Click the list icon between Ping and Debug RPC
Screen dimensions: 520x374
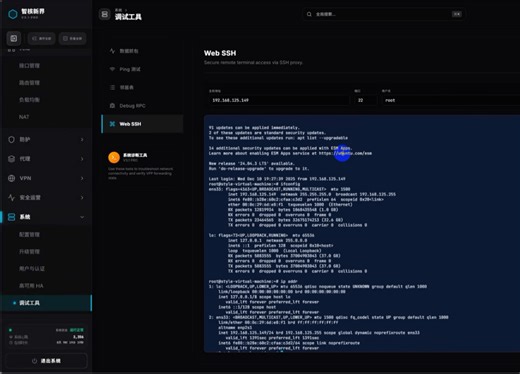coord(112,87)
